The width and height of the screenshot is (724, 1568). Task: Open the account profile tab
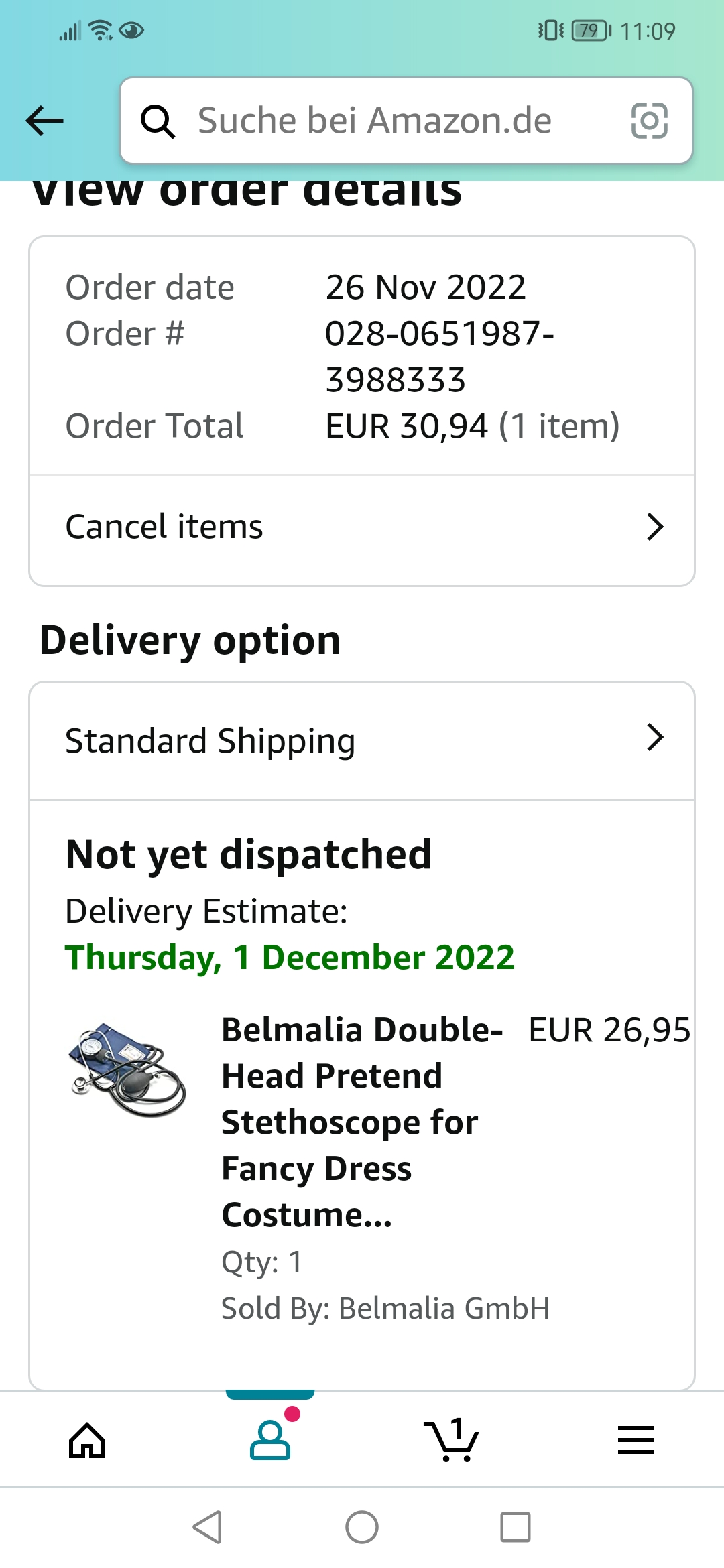pos(270,1440)
